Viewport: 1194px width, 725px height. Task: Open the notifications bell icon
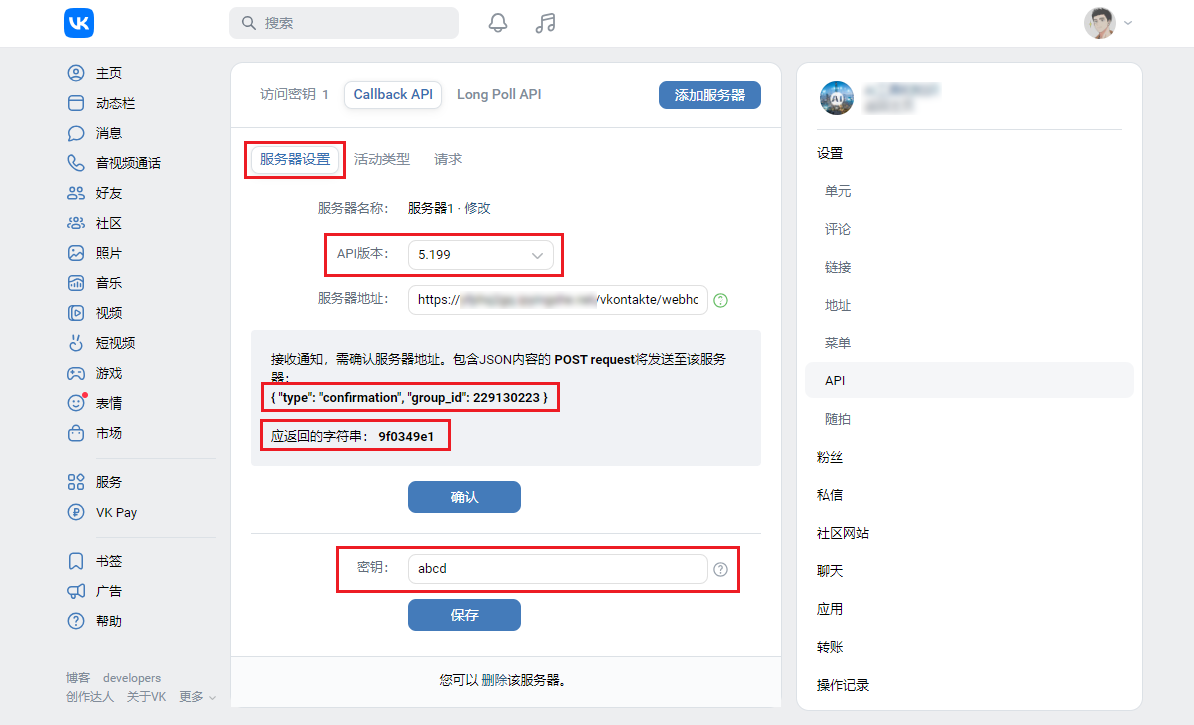tap(498, 23)
